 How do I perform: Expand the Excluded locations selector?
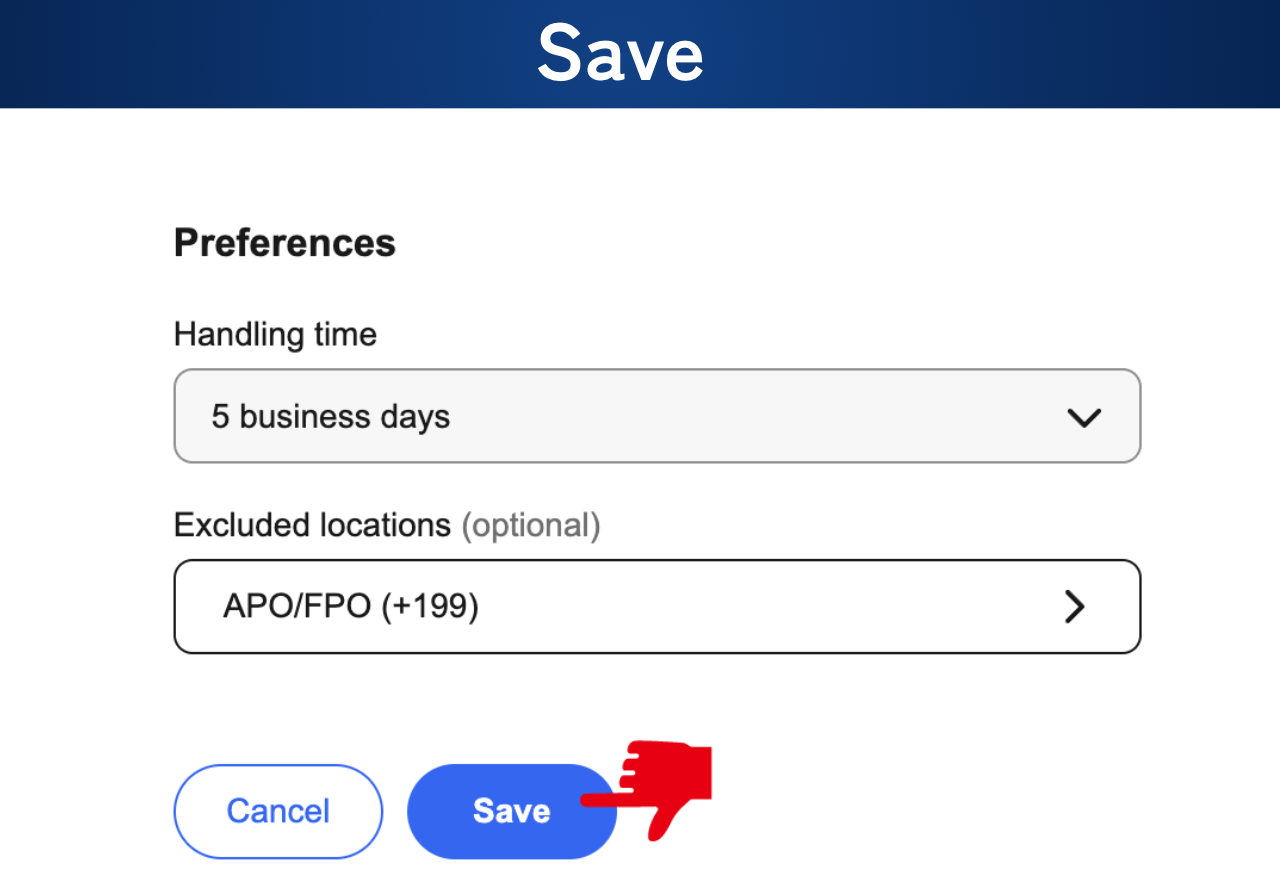click(657, 607)
